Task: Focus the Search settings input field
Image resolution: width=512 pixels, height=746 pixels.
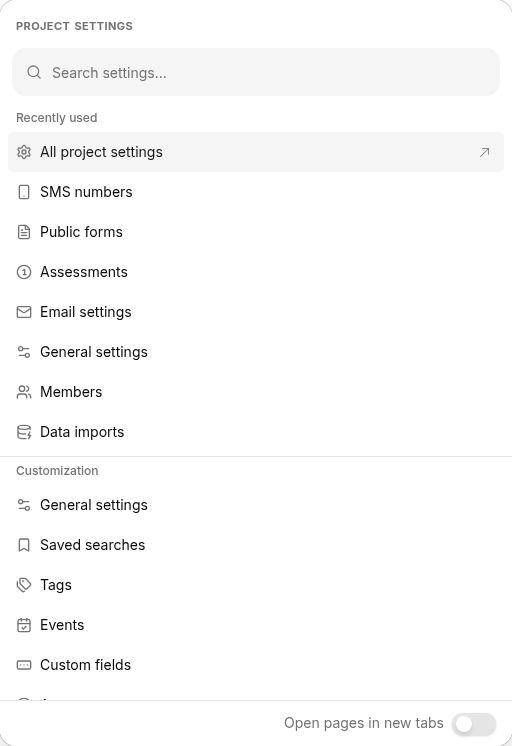Action: (256, 72)
